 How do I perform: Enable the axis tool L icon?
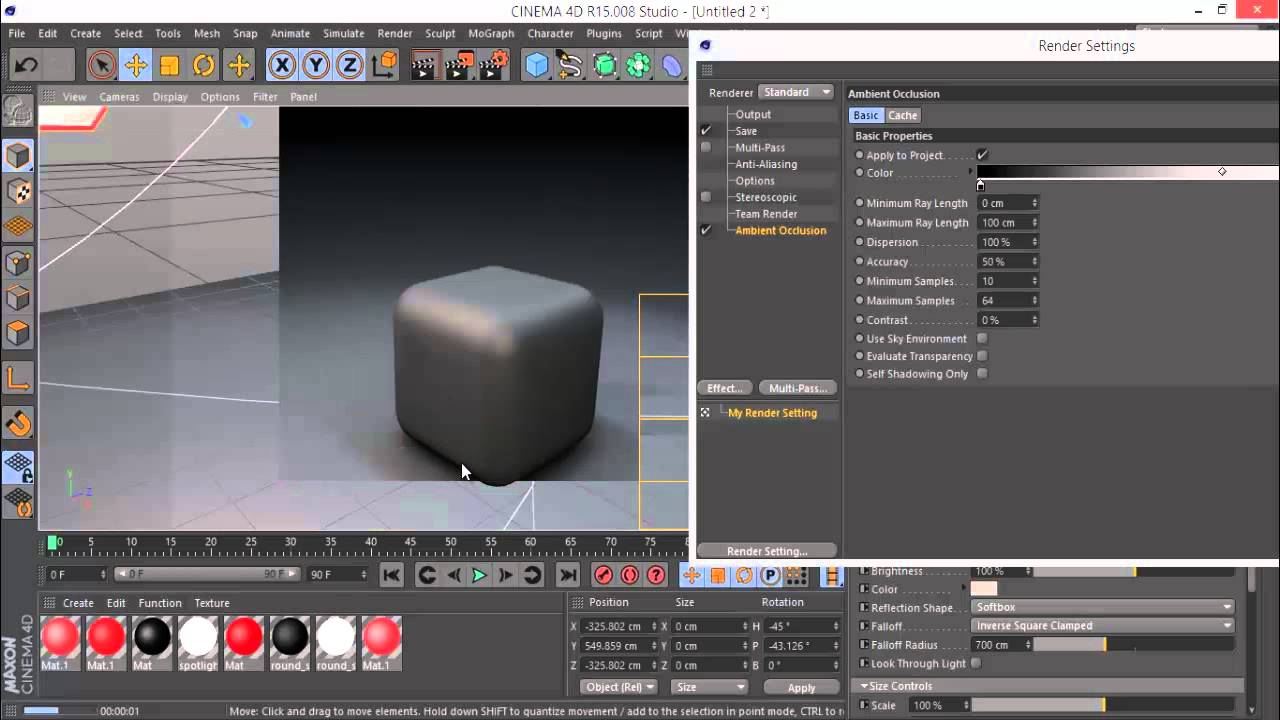click(x=18, y=378)
